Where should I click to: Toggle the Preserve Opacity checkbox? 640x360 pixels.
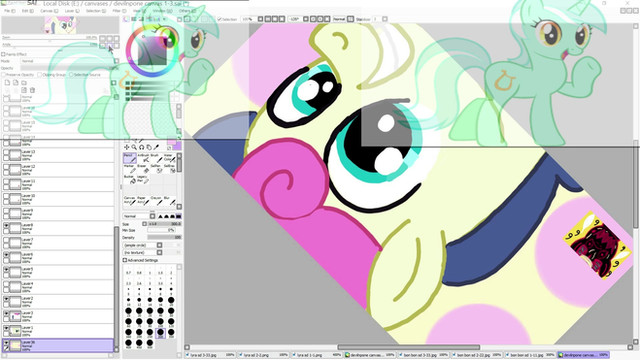click(x=3, y=75)
